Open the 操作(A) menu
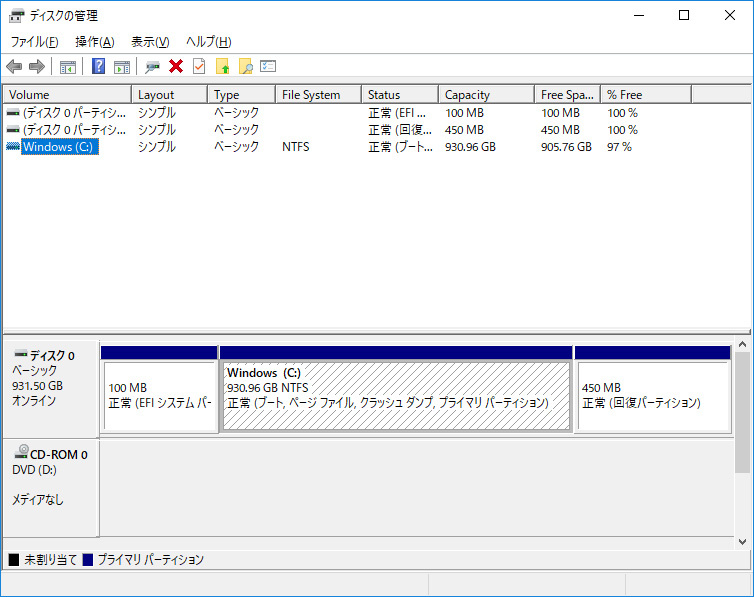Viewport: 754px width, 597px height. pyautogui.click(x=95, y=42)
